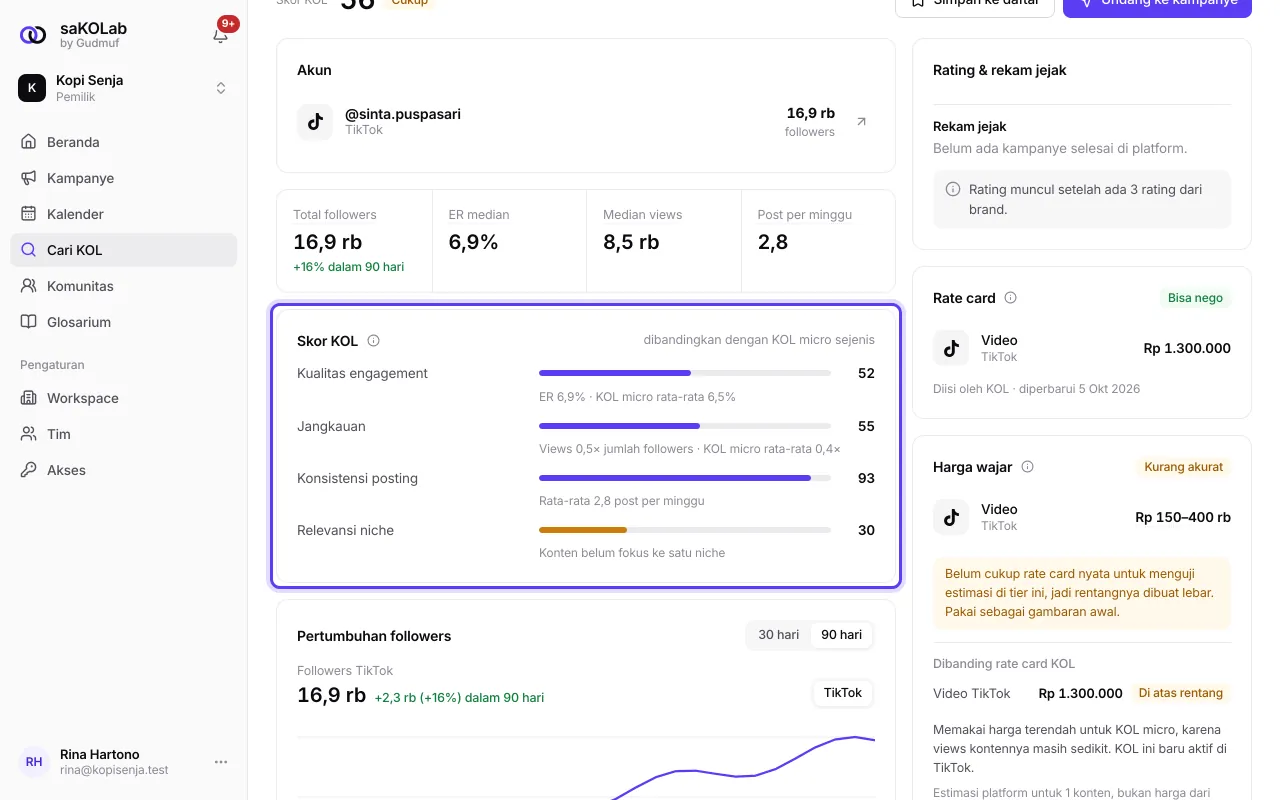Show the Harga wajar info tooltip
The width and height of the screenshot is (1280, 800).
coord(1027,467)
